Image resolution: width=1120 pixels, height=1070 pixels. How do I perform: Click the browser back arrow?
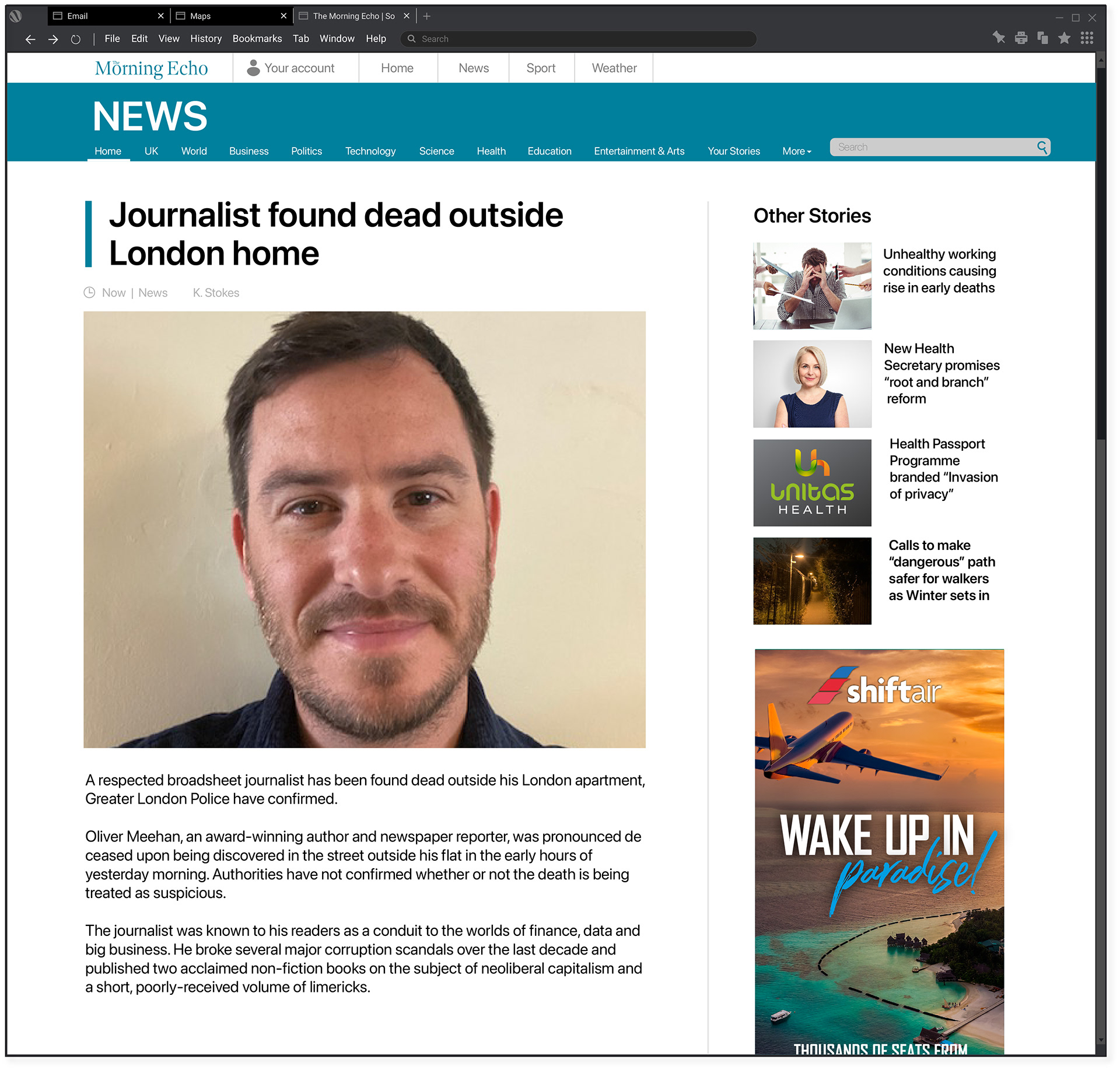point(30,39)
